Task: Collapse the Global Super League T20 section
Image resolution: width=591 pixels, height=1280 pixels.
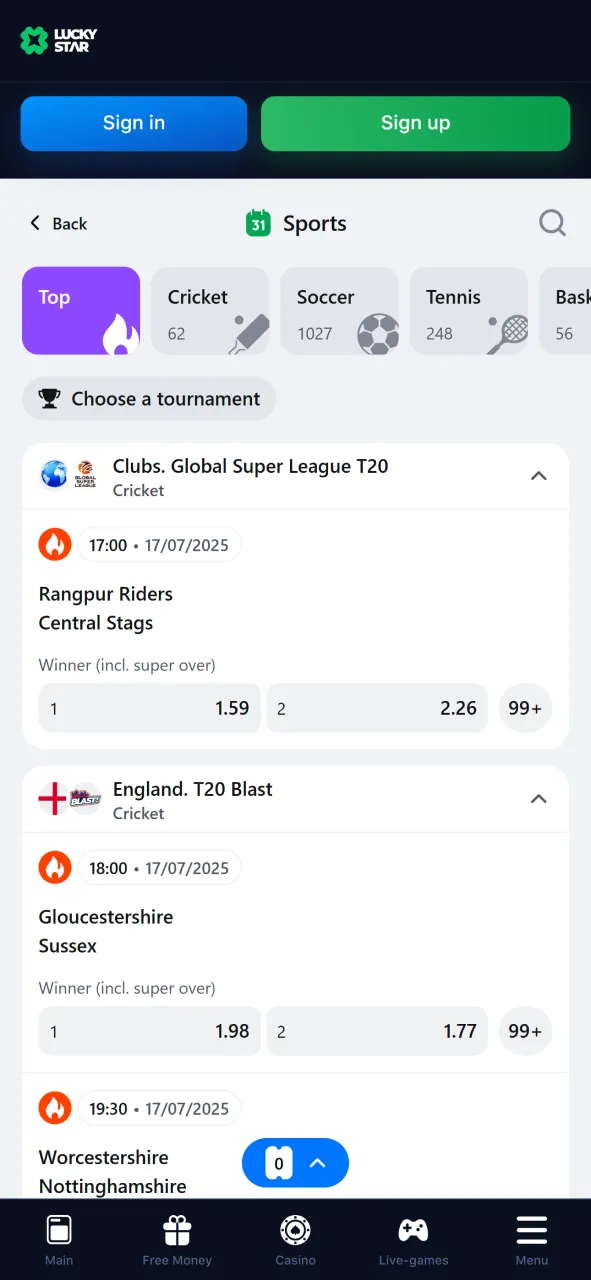Action: tap(539, 476)
